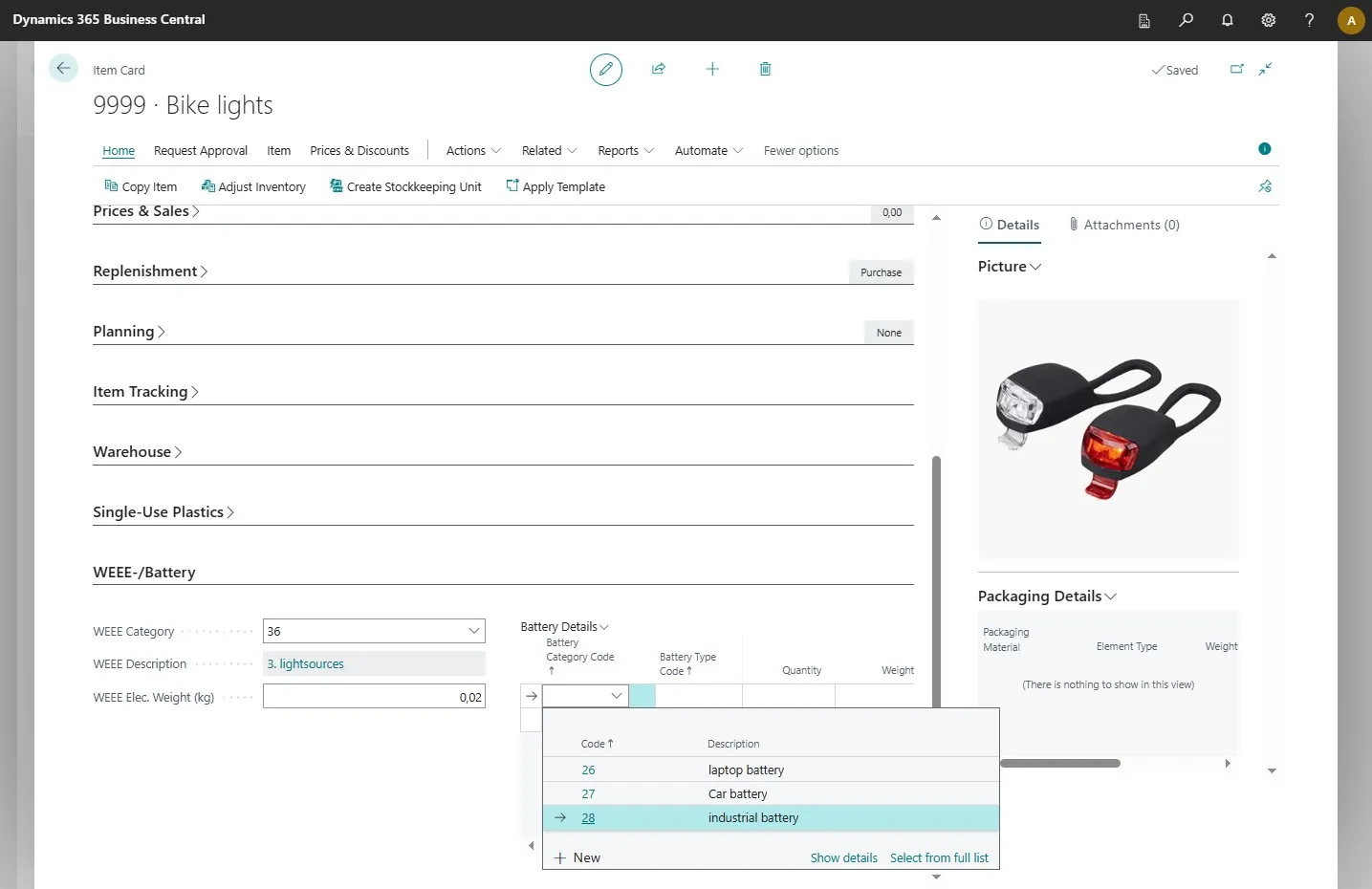Collapse page with shrink arrows icon
Viewport: 1372px width, 889px height.
coord(1265,69)
